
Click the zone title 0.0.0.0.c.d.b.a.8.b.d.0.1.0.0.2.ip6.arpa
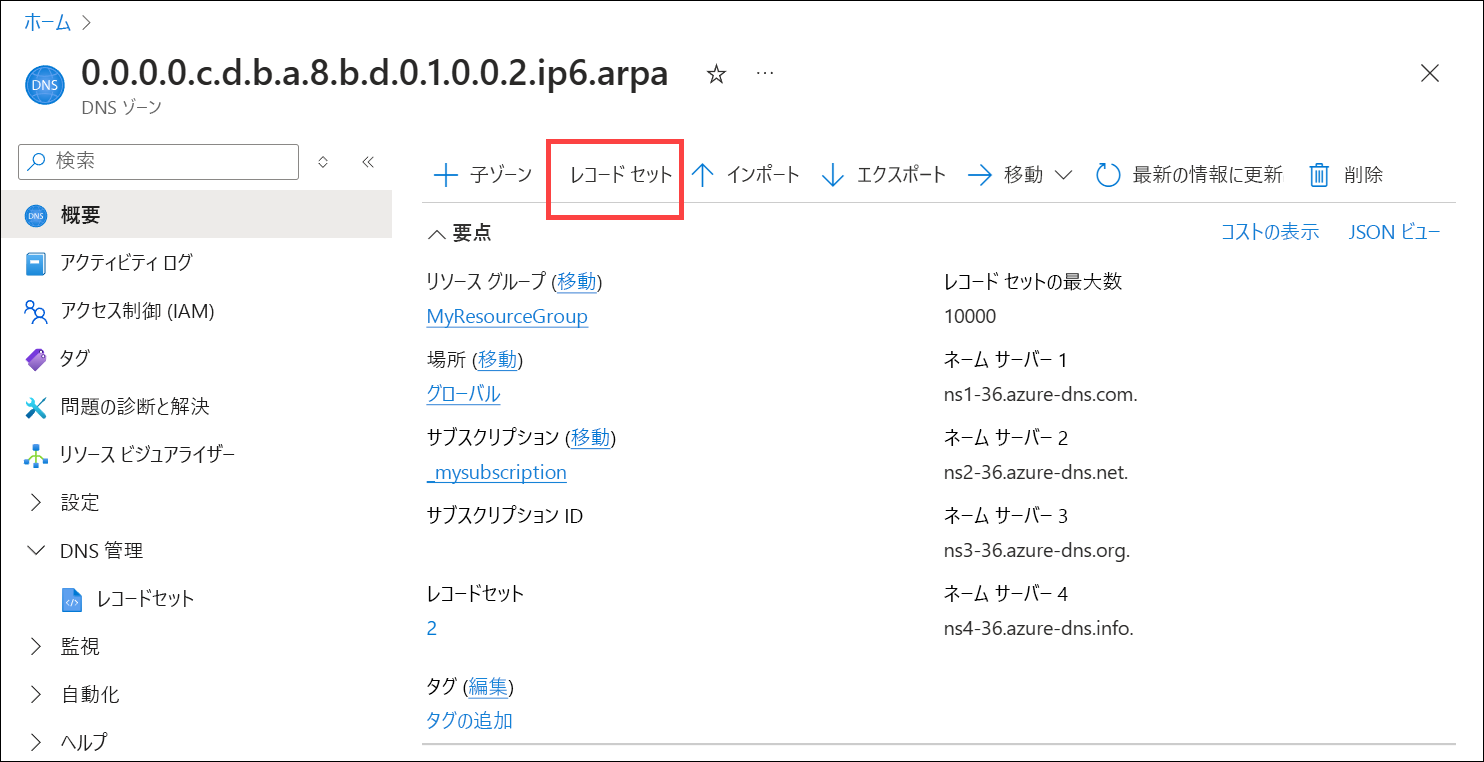(374, 73)
